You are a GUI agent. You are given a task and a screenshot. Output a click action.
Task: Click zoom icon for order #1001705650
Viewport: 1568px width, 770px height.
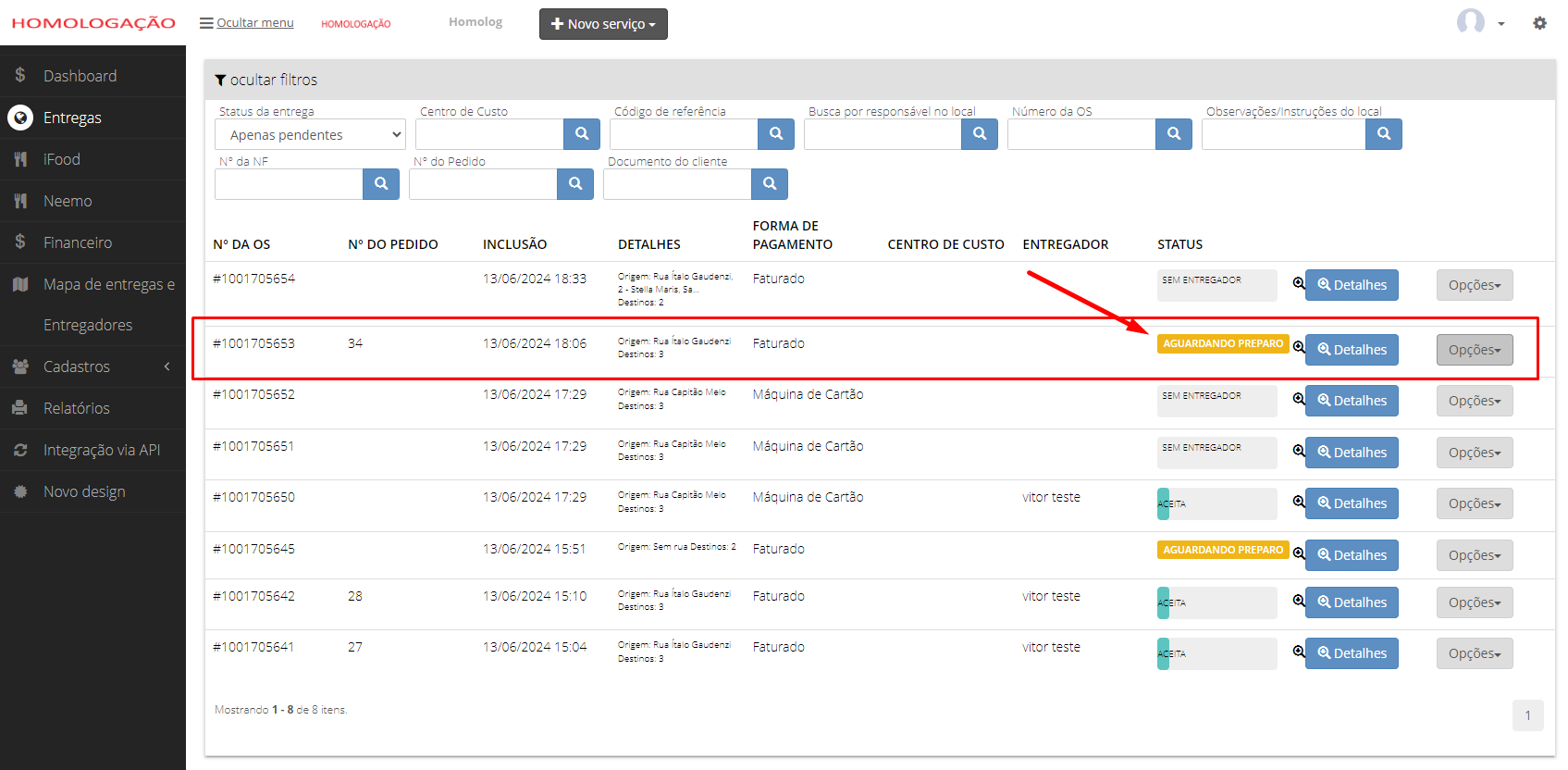(1299, 502)
